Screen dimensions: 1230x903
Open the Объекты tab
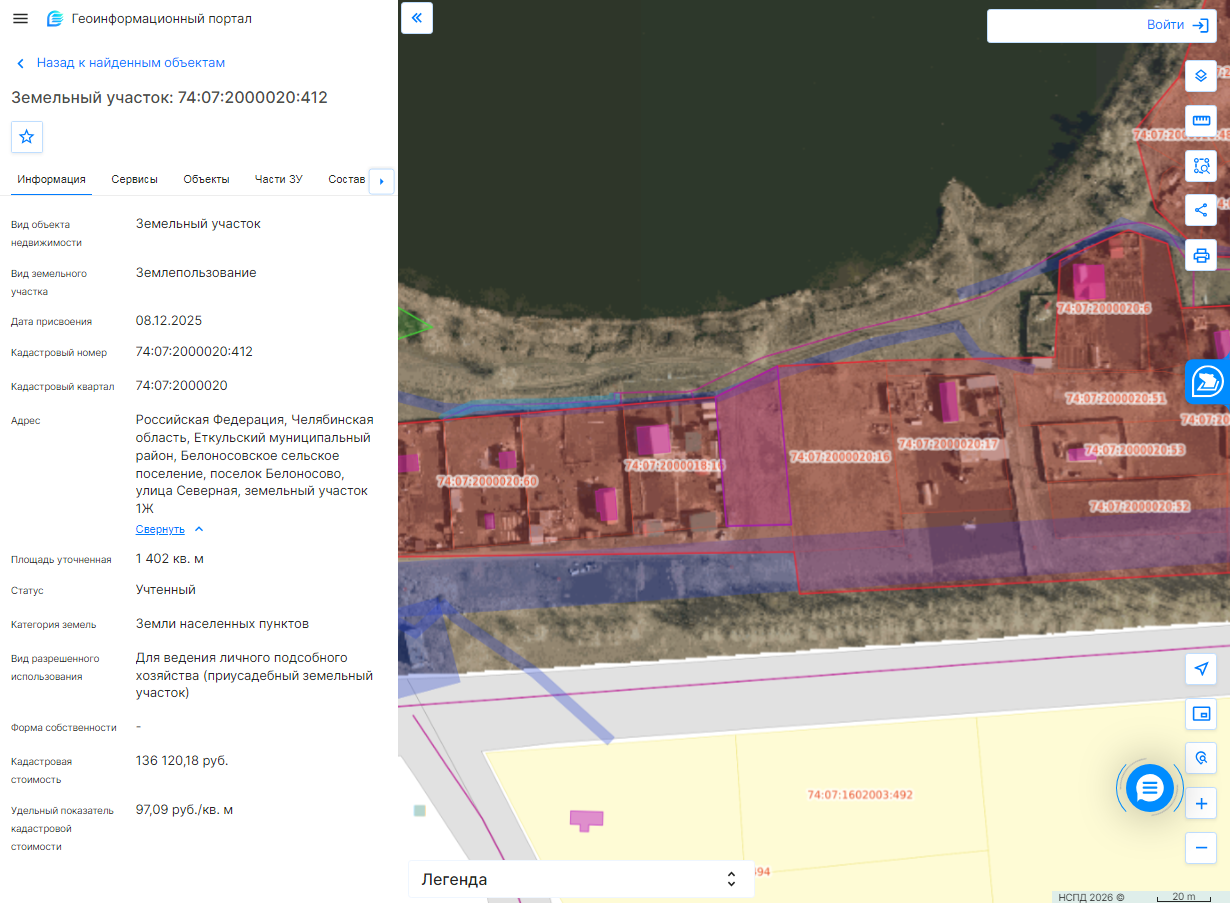point(206,179)
